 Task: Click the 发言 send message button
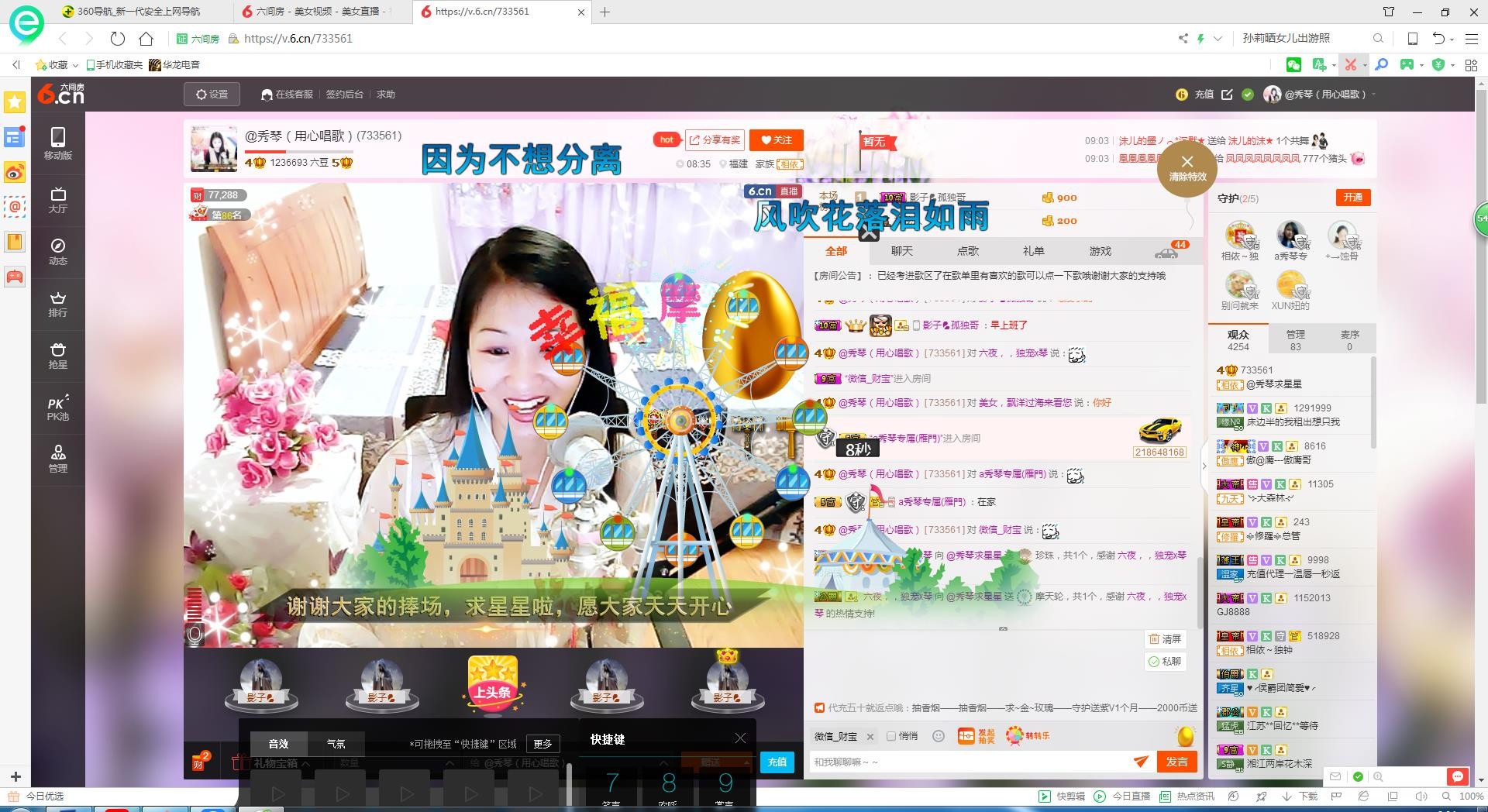pyautogui.click(x=1176, y=762)
